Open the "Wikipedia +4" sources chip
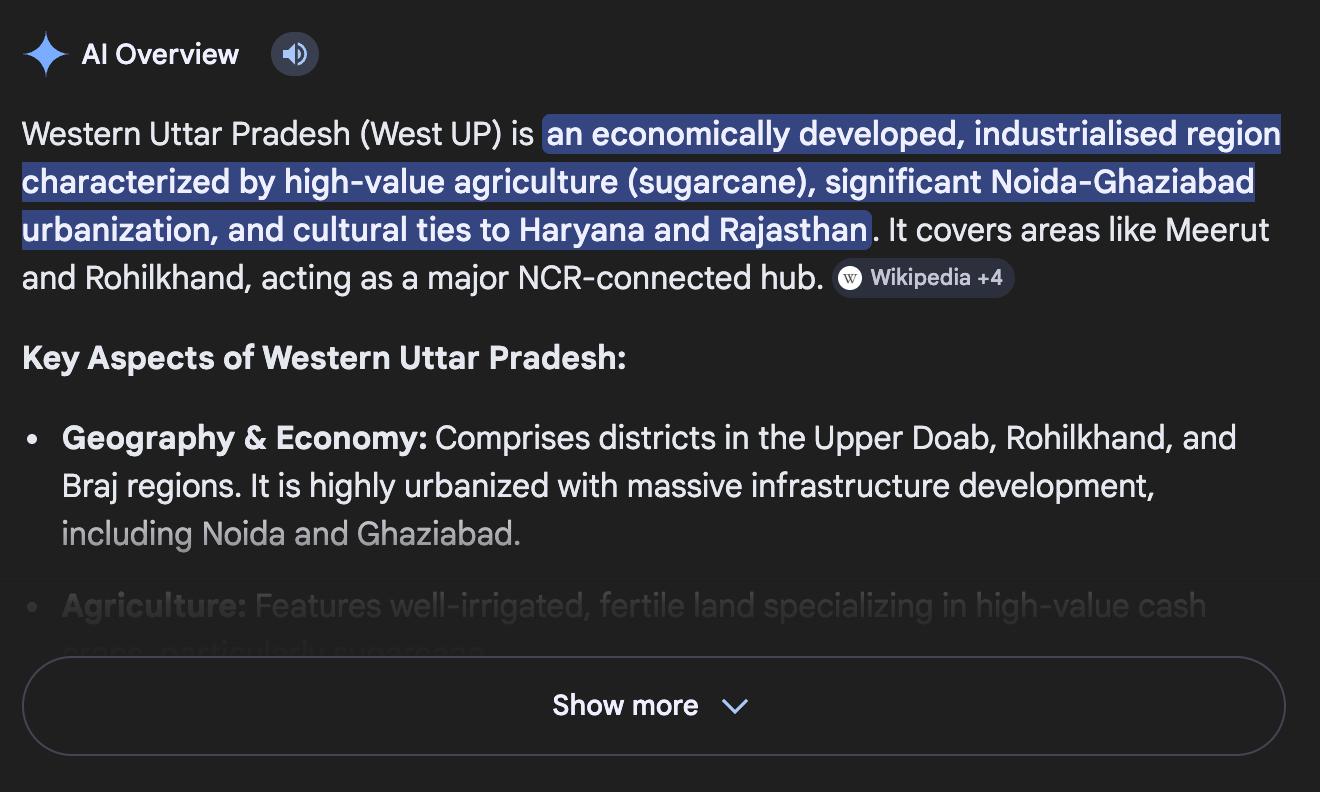Image resolution: width=1320 pixels, height=792 pixels. coord(923,278)
